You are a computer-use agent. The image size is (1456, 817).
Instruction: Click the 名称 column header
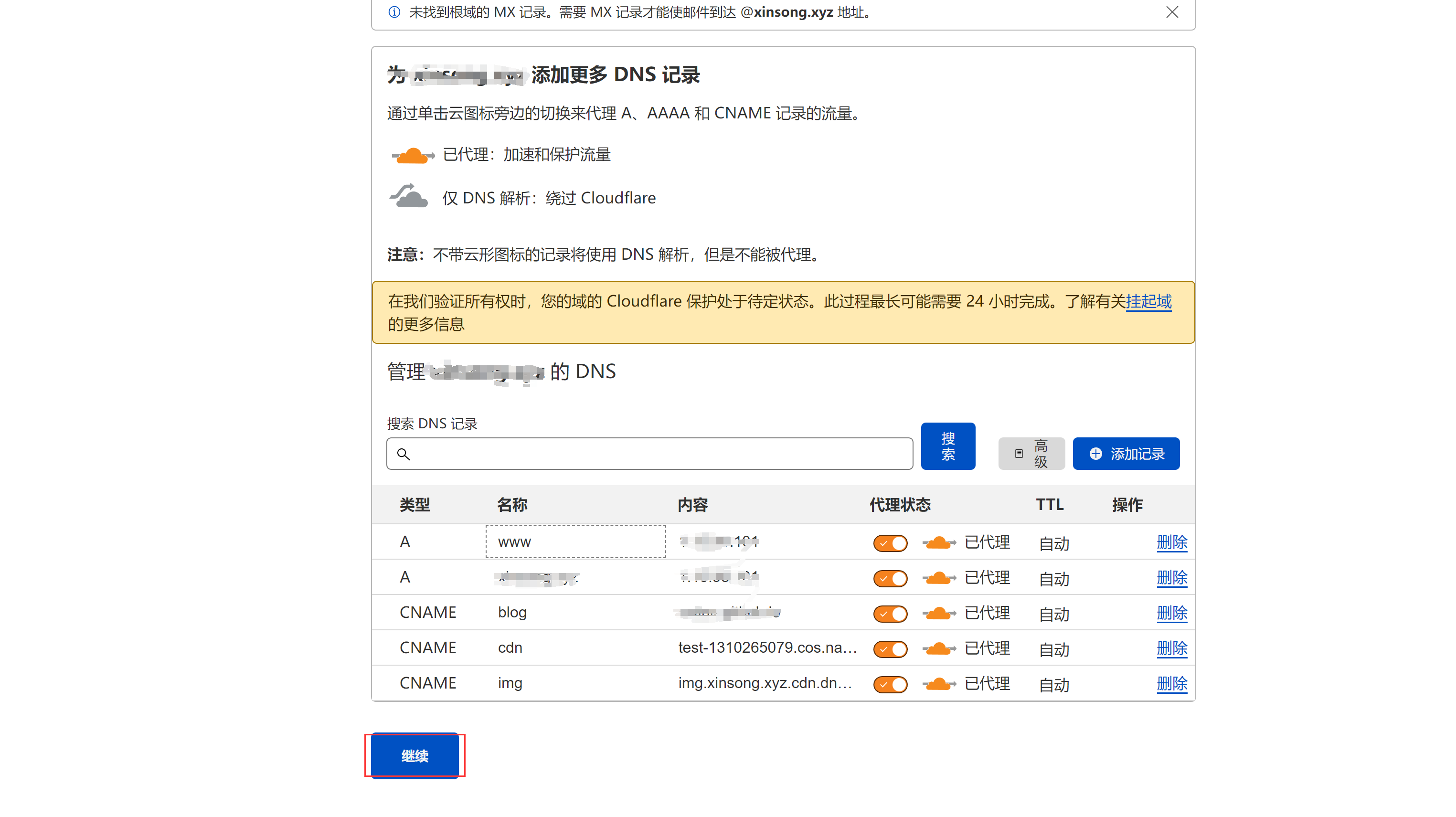pos(512,505)
